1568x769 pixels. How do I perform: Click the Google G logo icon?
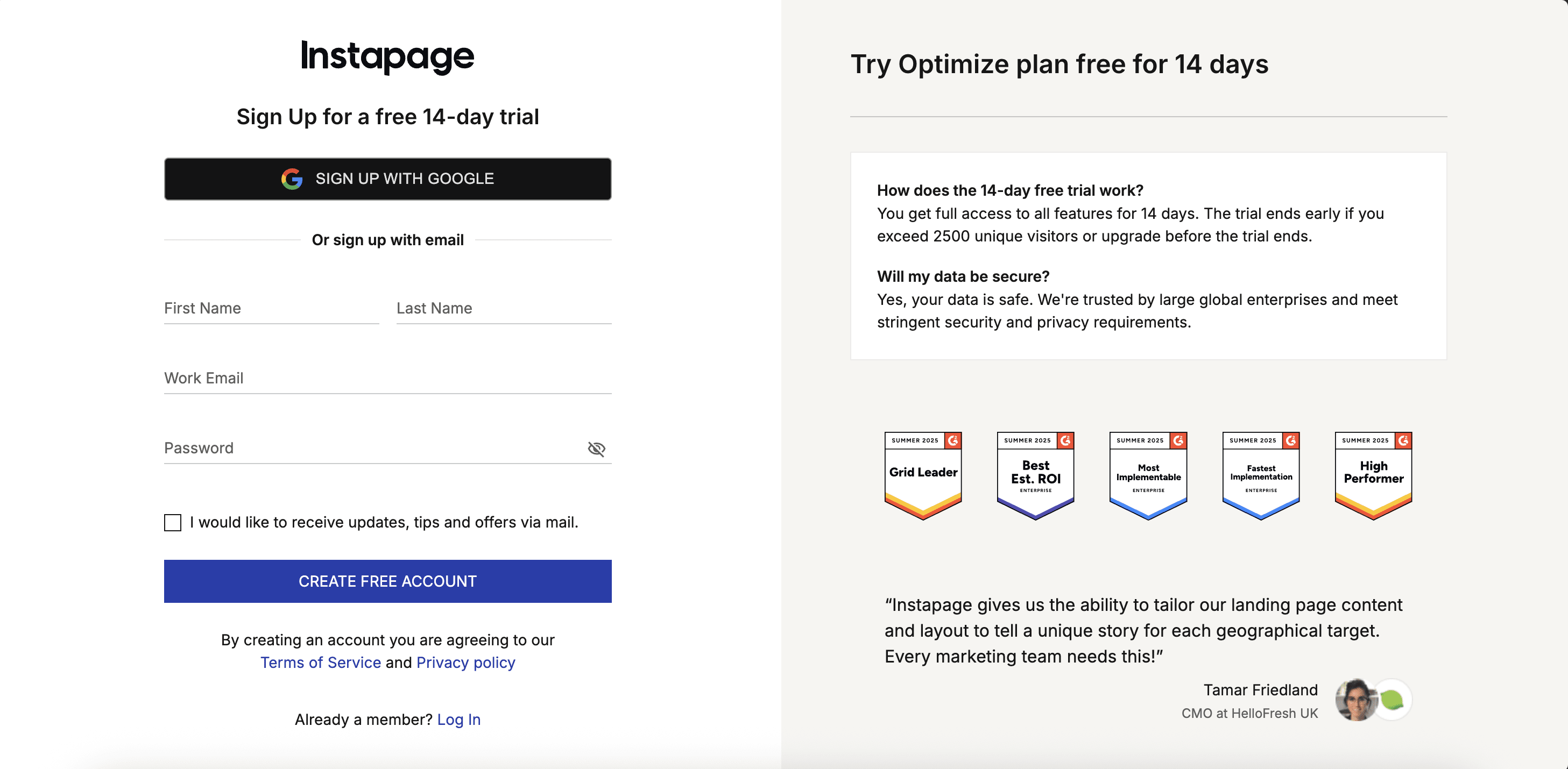pos(292,179)
